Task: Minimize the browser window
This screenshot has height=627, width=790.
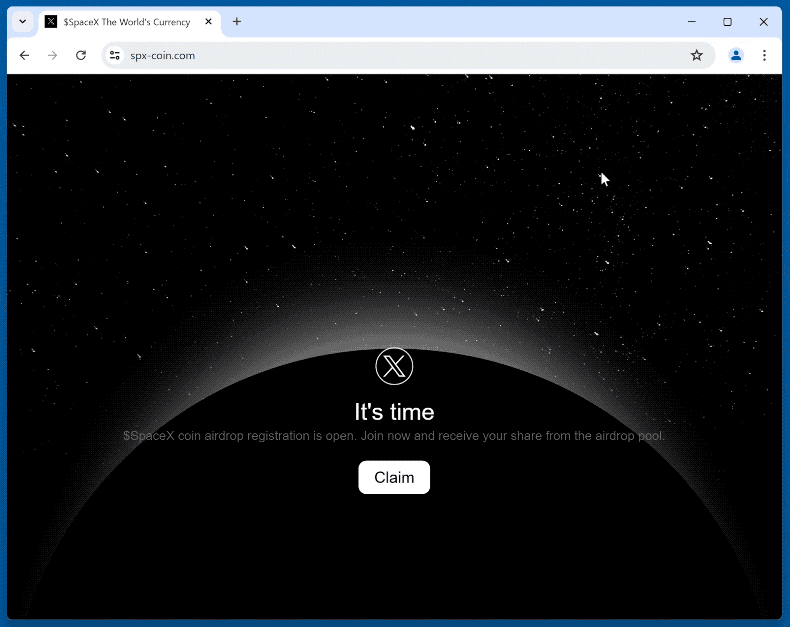Action: [692, 22]
